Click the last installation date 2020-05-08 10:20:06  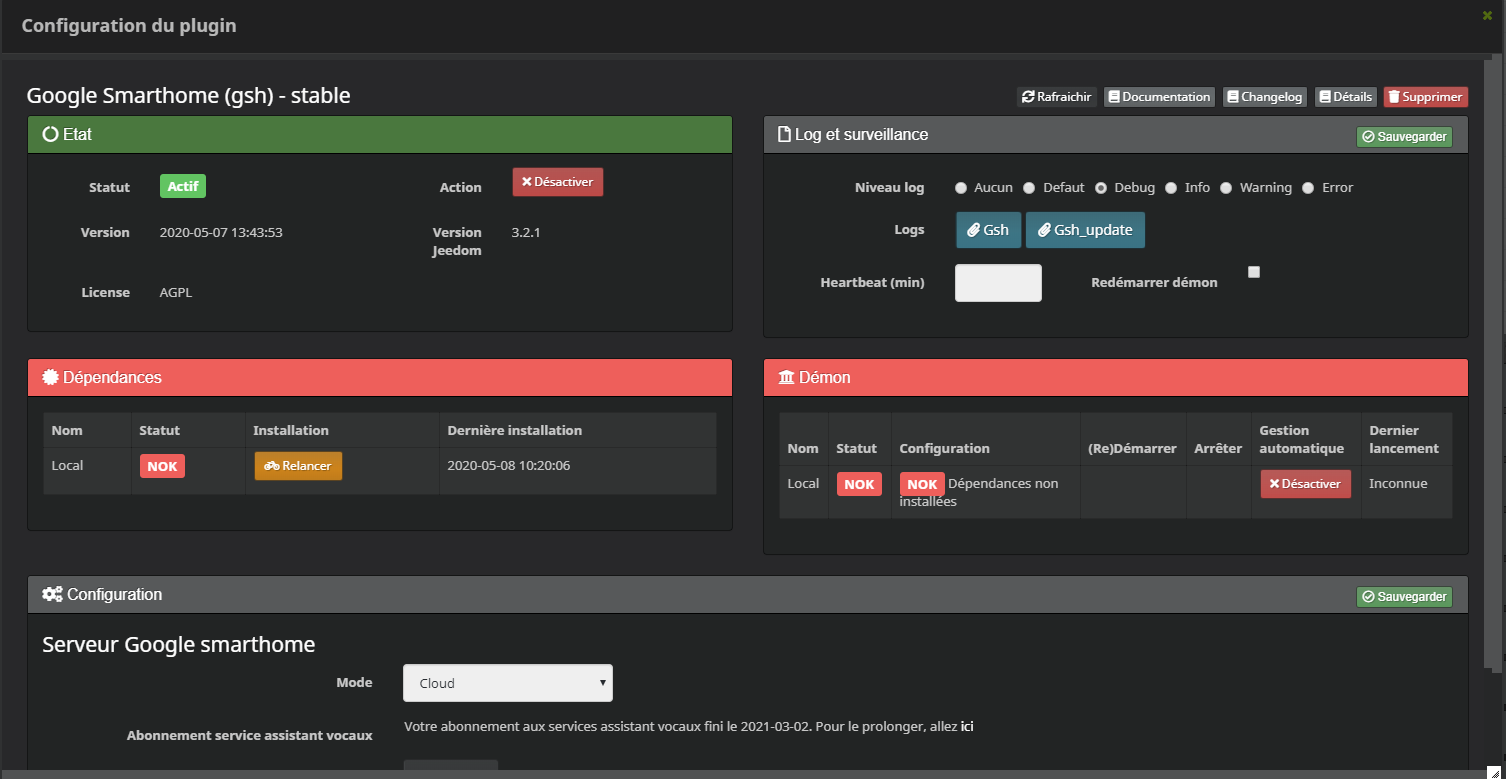coord(509,466)
